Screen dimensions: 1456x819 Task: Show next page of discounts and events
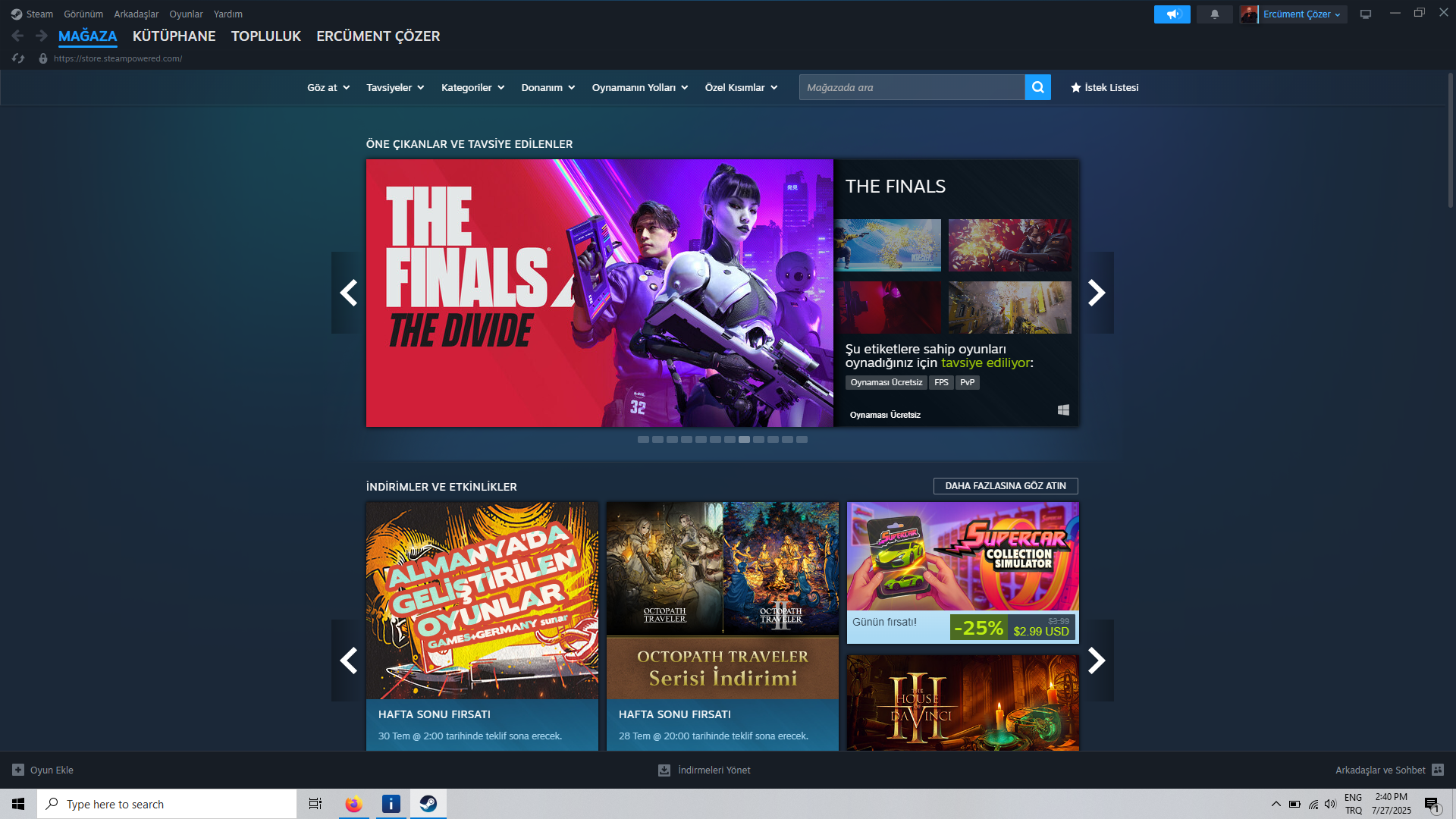tap(1097, 661)
